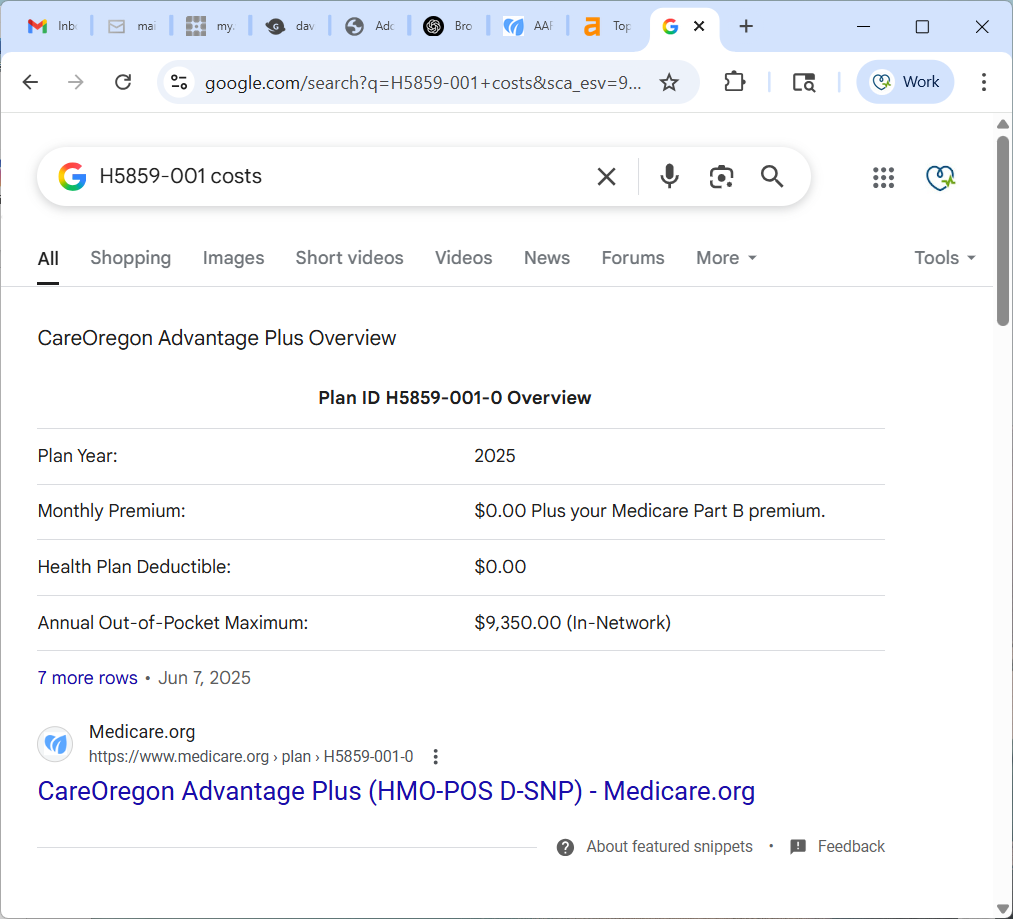Select the Plan Year value '2025'
Viewport: 1013px width, 919px height.
tap(495, 456)
